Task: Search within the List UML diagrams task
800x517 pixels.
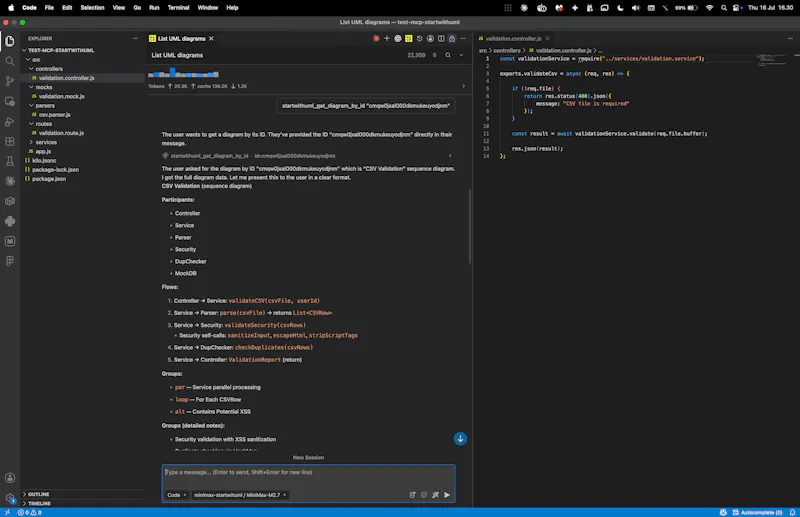Action: (447, 55)
